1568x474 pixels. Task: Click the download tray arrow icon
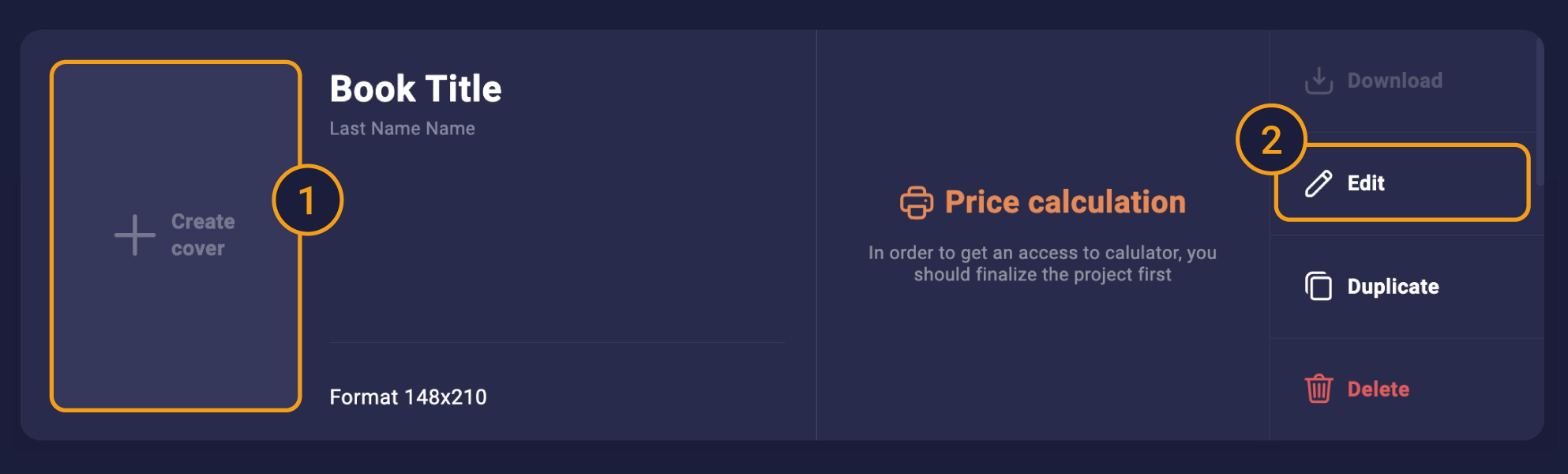point(1319,80)
